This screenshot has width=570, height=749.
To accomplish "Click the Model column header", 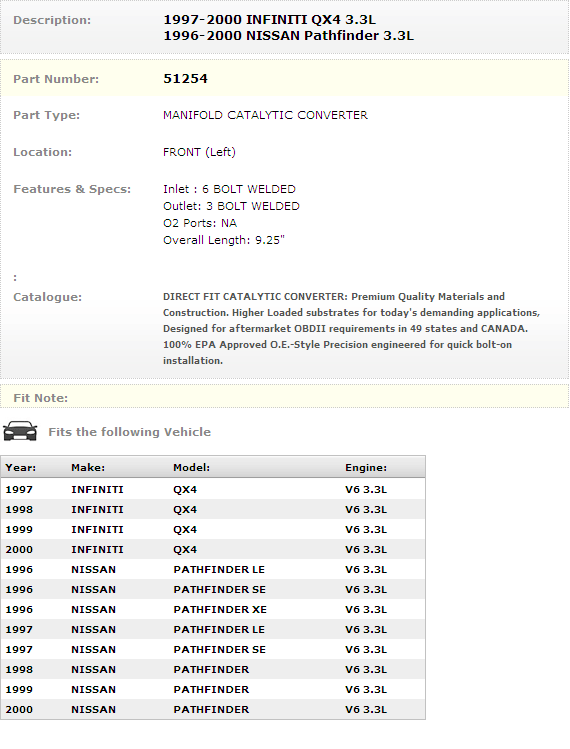I will pos(192,468).
